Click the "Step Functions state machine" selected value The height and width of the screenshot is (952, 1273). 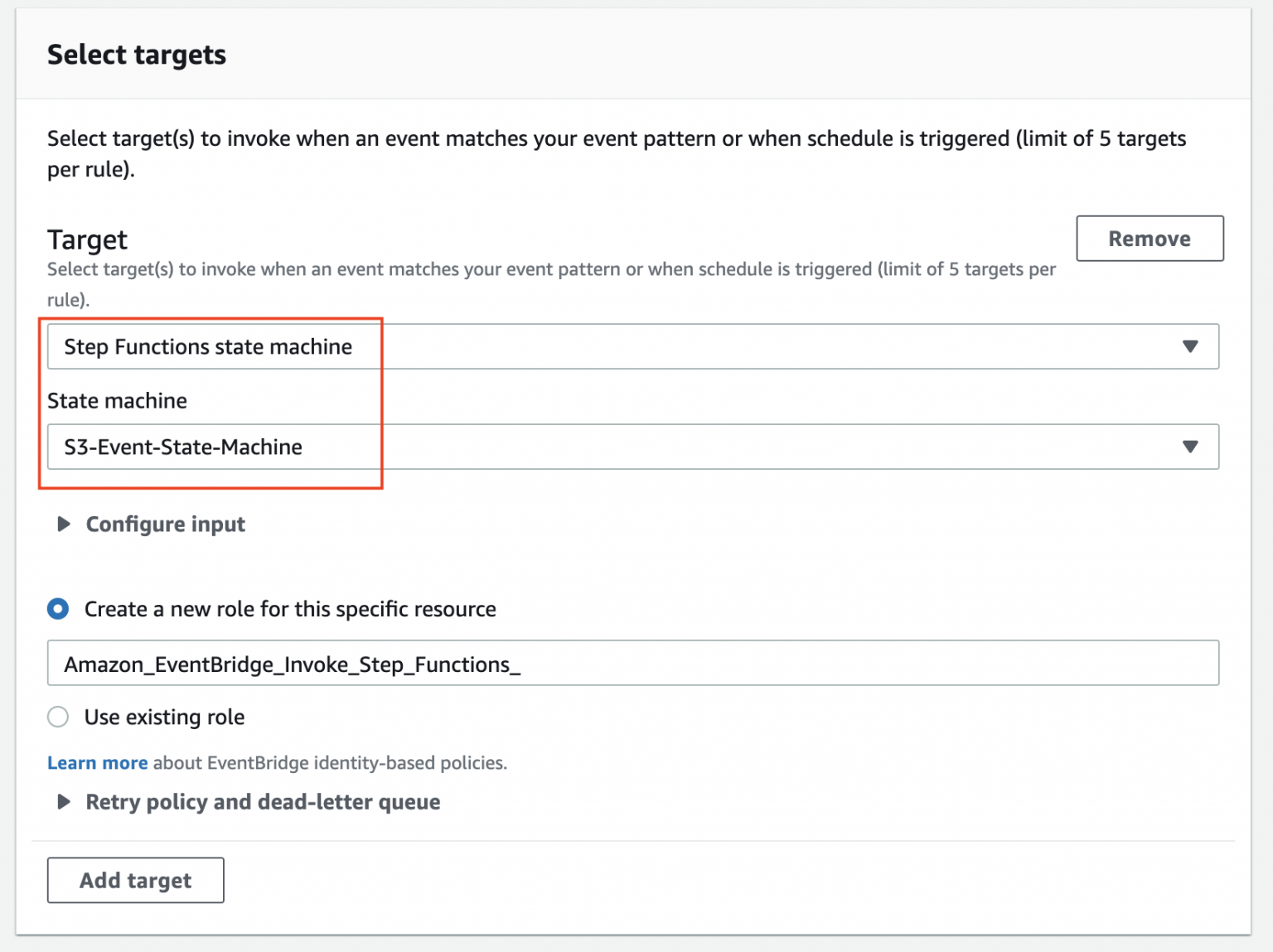209,346
